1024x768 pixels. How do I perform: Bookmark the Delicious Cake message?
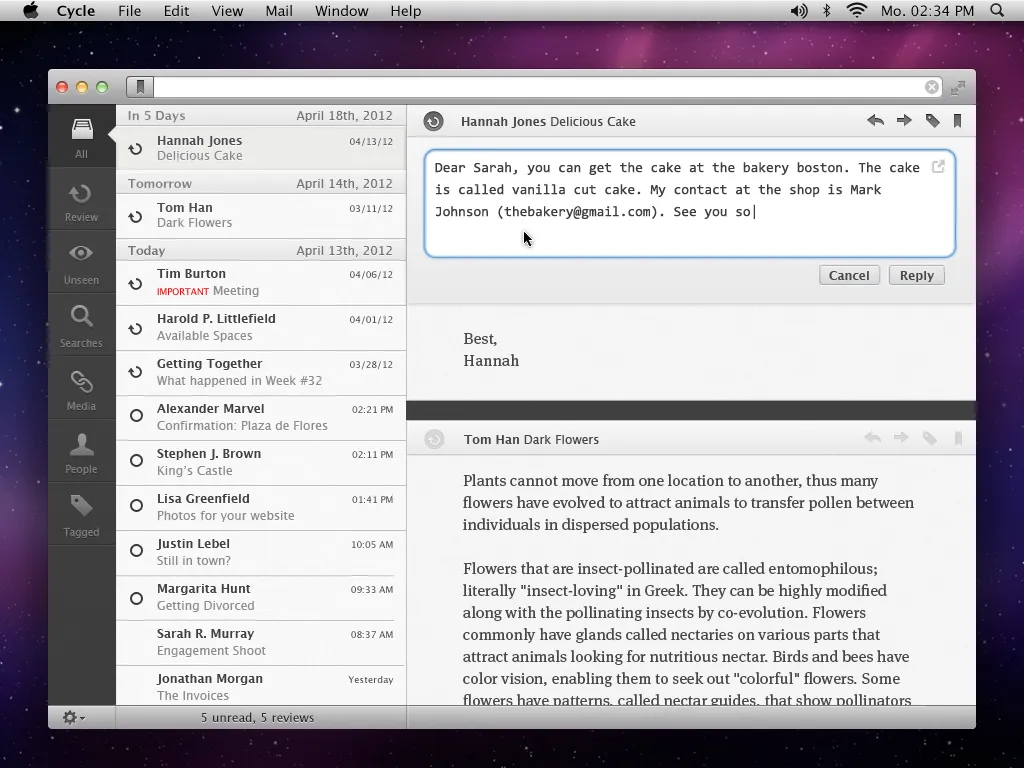[x=957, y=121]
